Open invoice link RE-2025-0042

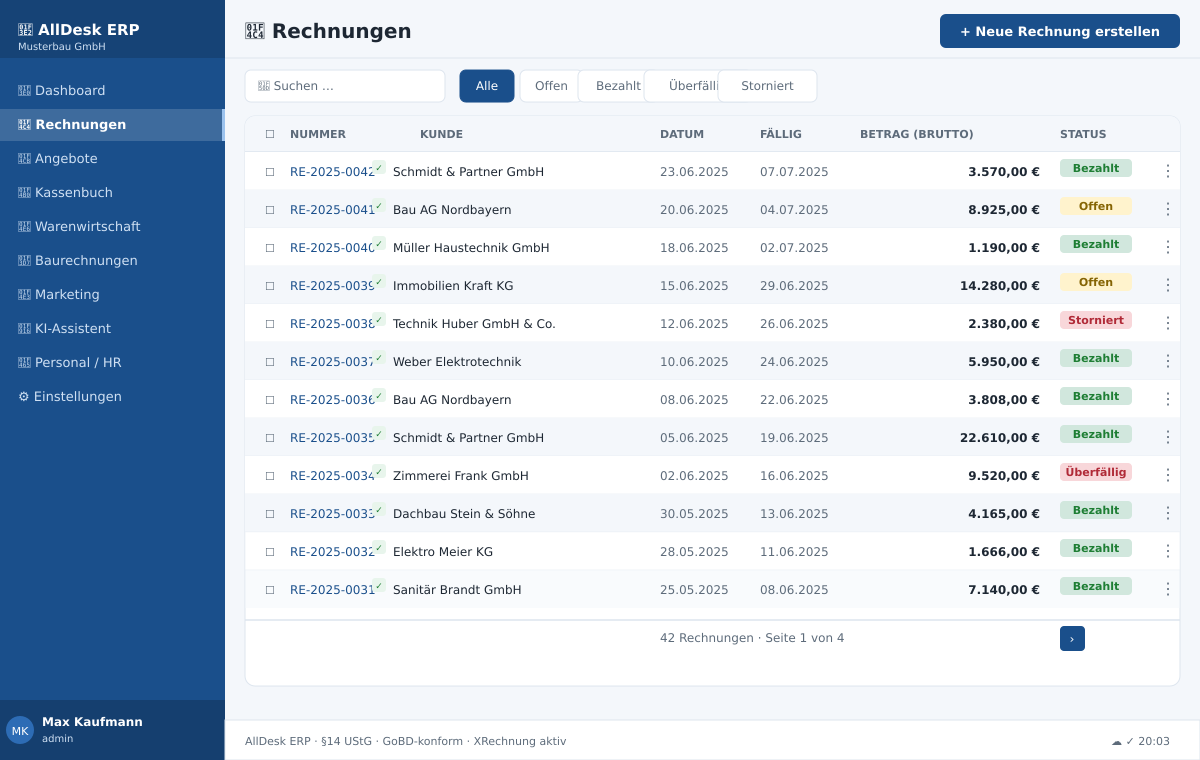332,172
